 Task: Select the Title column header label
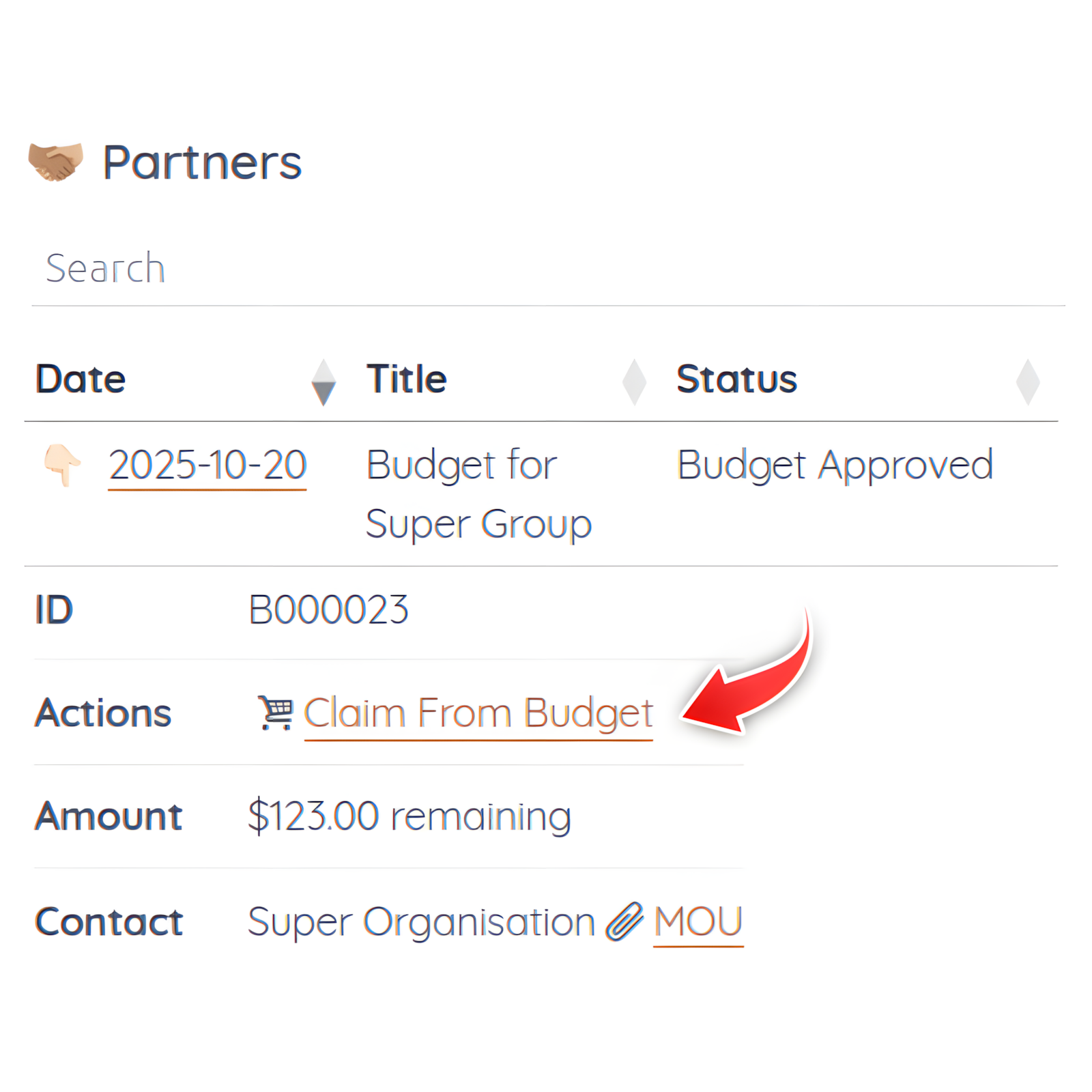click(x=406, y=379)
